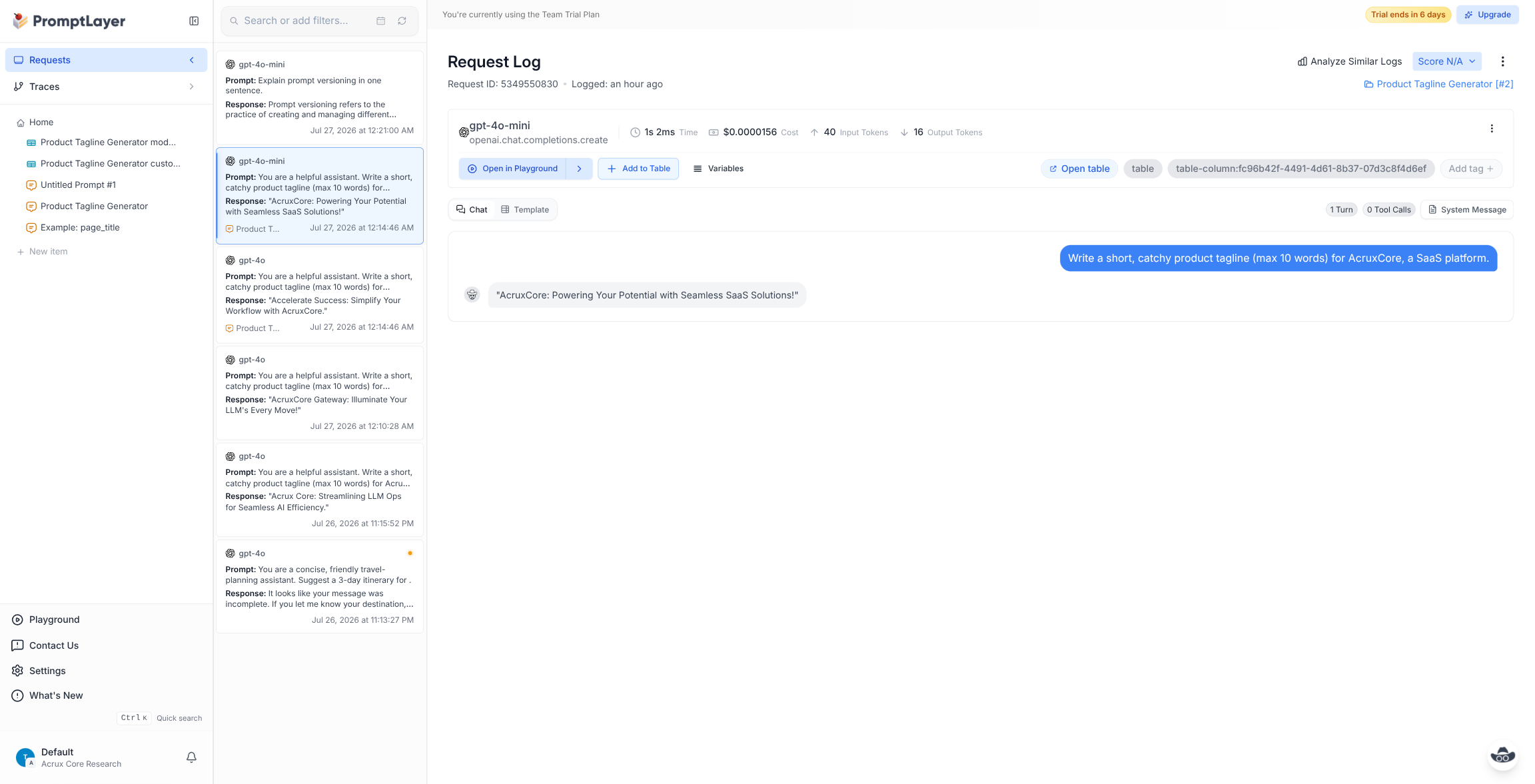The image size is (1535, 784).
Task: Collapse the sidebar panel icon
Action: pyautogui.click(x=194, y=21)
